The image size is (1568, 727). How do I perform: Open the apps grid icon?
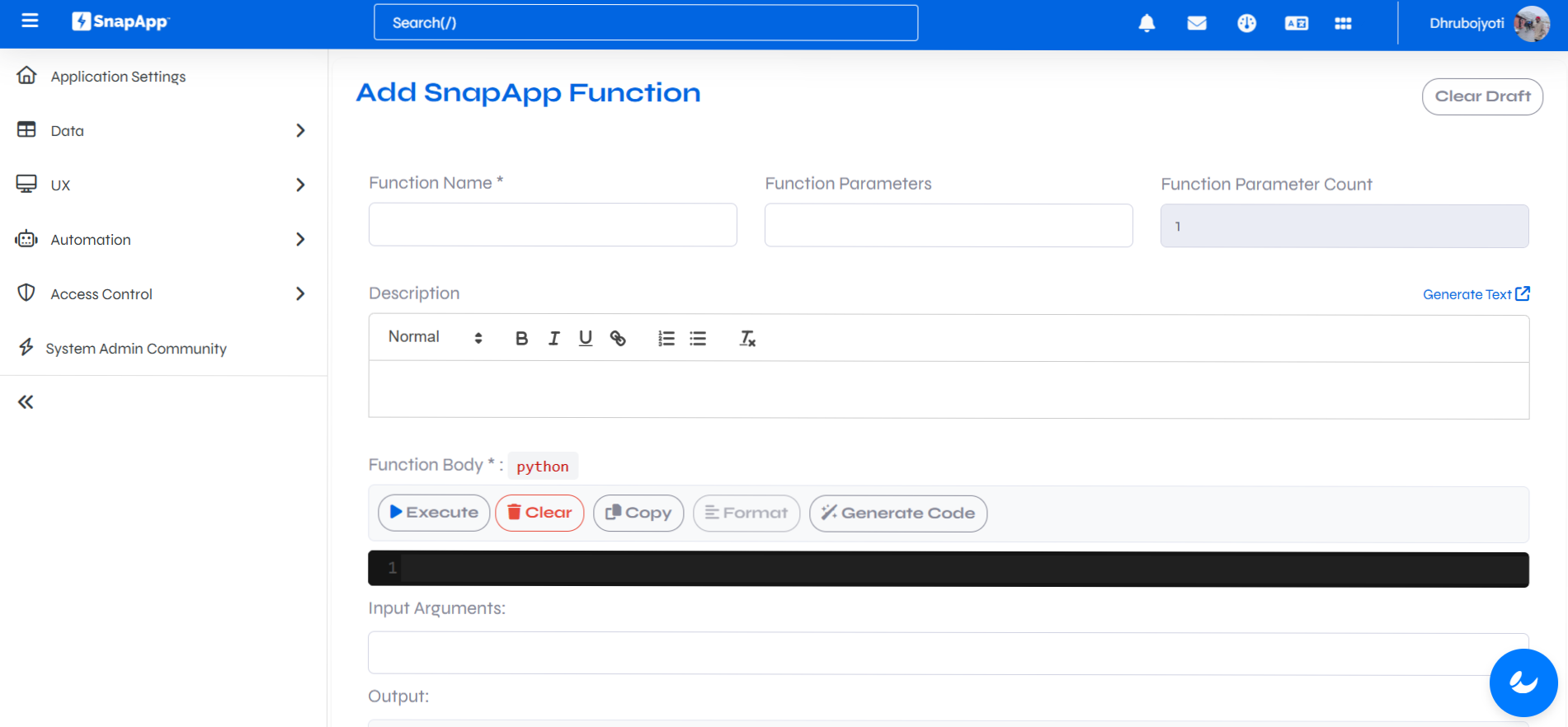tap(1343, 23)
